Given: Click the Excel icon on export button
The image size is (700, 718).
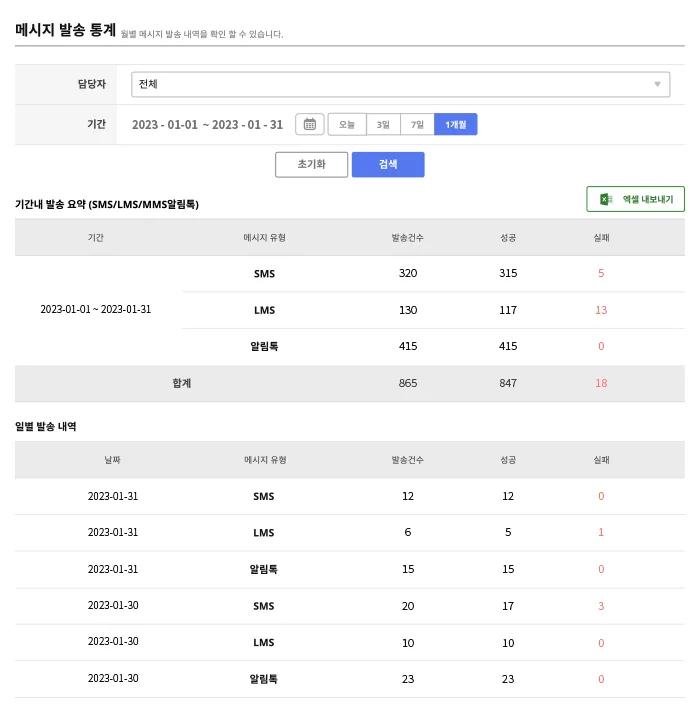Looking at the screenshot, I should pyautogui.click(x=606, y=199).
